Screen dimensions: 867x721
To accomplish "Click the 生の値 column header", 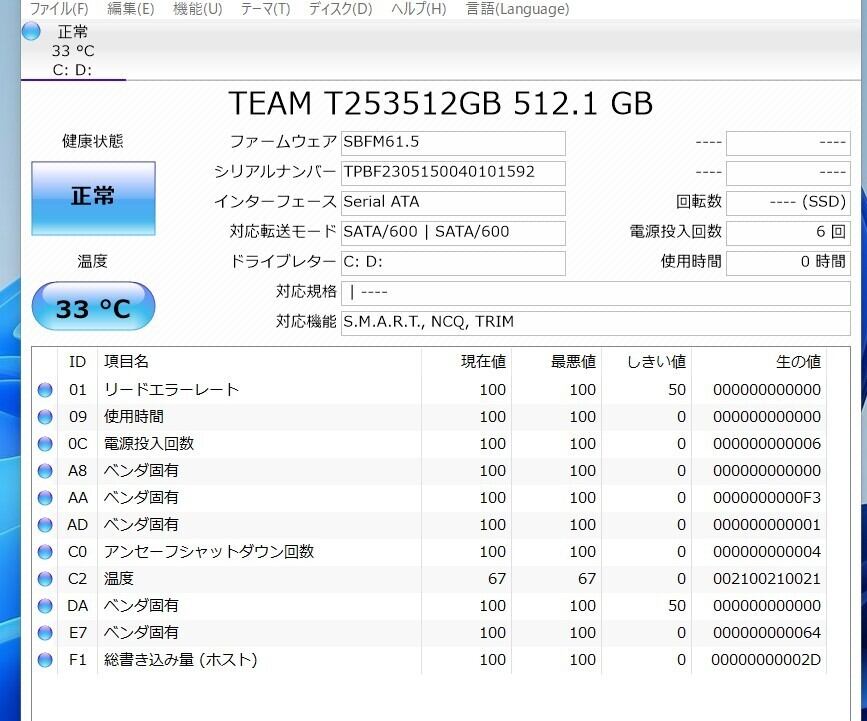I will [759, 362].
